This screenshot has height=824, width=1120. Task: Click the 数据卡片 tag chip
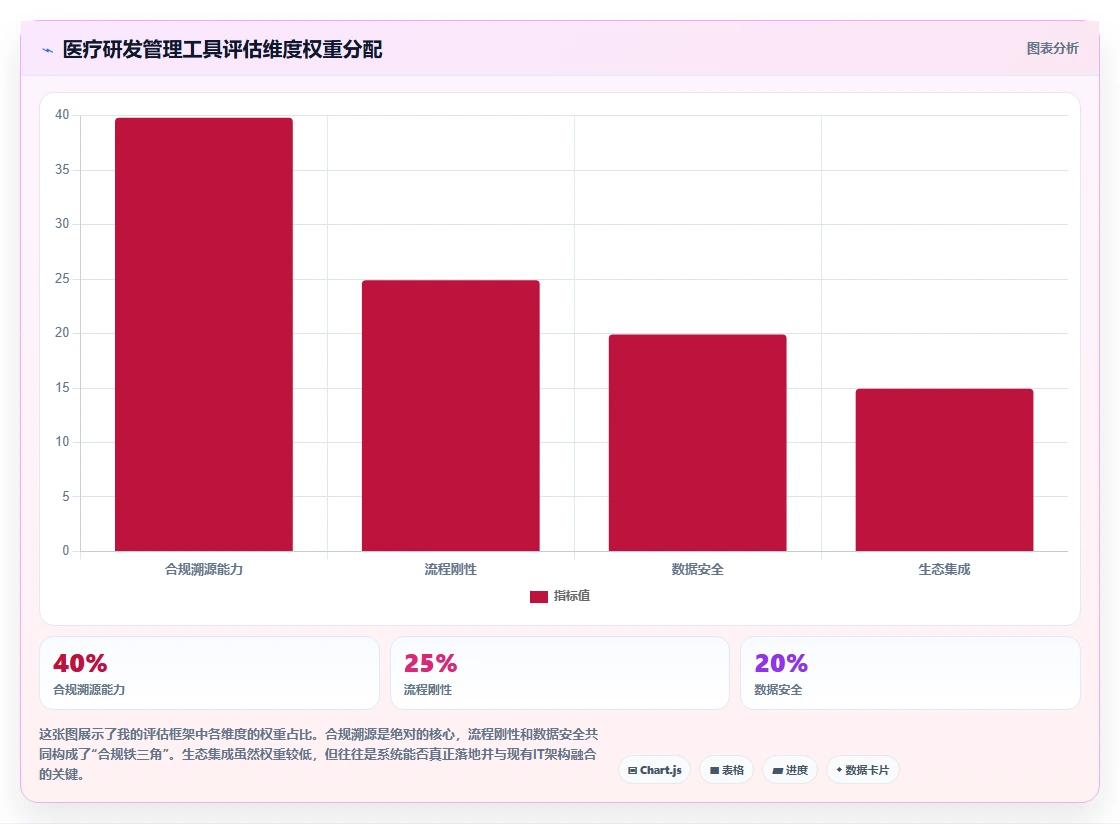(x=862, y=770)
